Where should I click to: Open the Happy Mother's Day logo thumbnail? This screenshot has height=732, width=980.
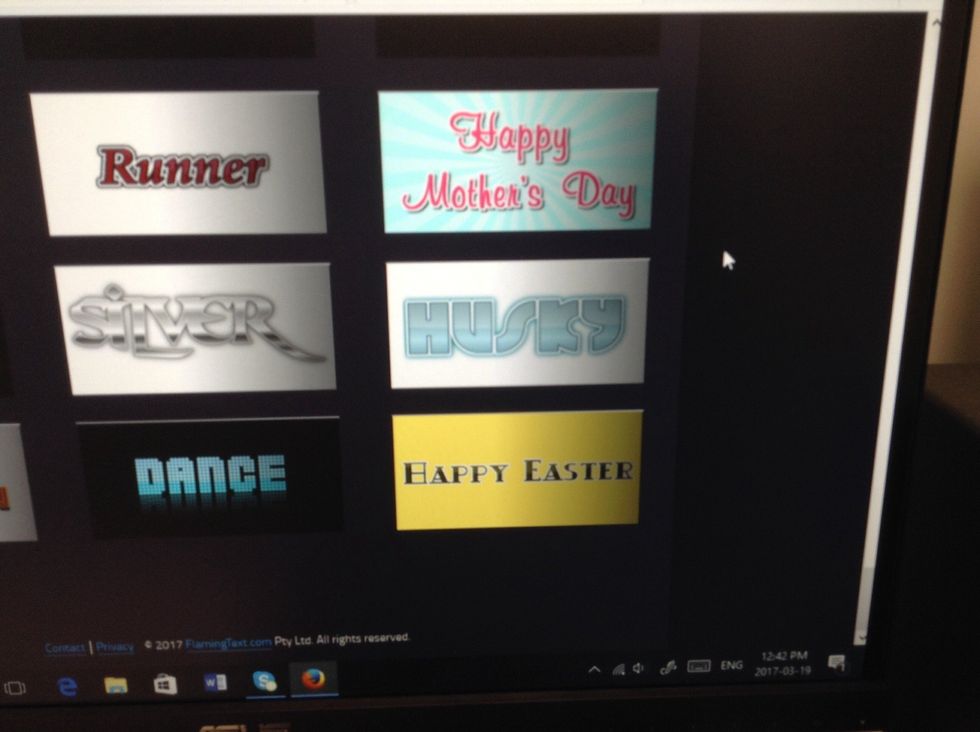pos(518,161)
